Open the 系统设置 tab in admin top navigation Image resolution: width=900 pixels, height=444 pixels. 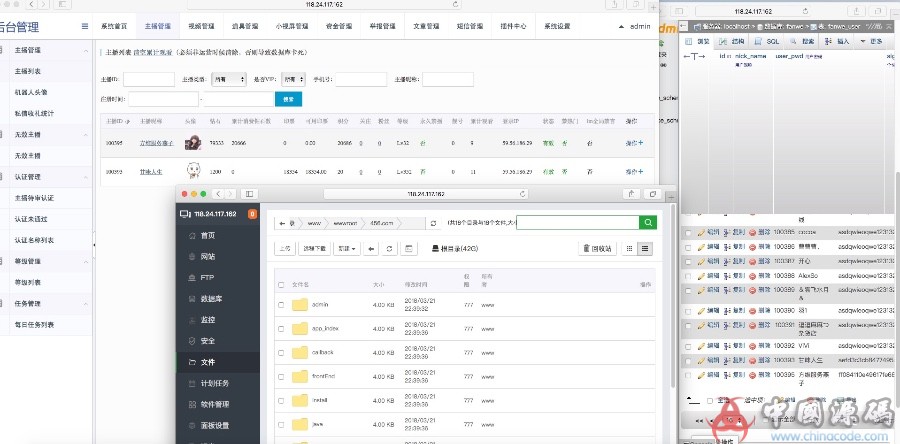point(557,26)
